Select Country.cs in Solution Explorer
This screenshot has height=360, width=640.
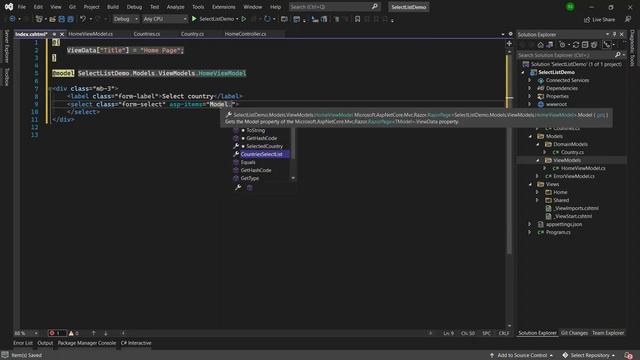[x=572, y=152]
